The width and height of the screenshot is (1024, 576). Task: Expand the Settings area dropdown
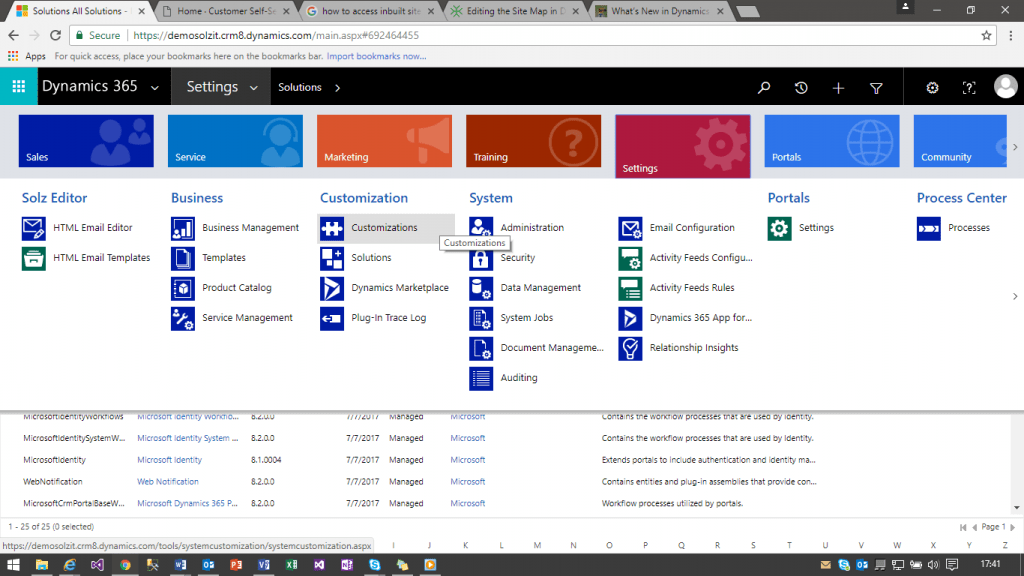pyautogui.click(x=254, y=88)
